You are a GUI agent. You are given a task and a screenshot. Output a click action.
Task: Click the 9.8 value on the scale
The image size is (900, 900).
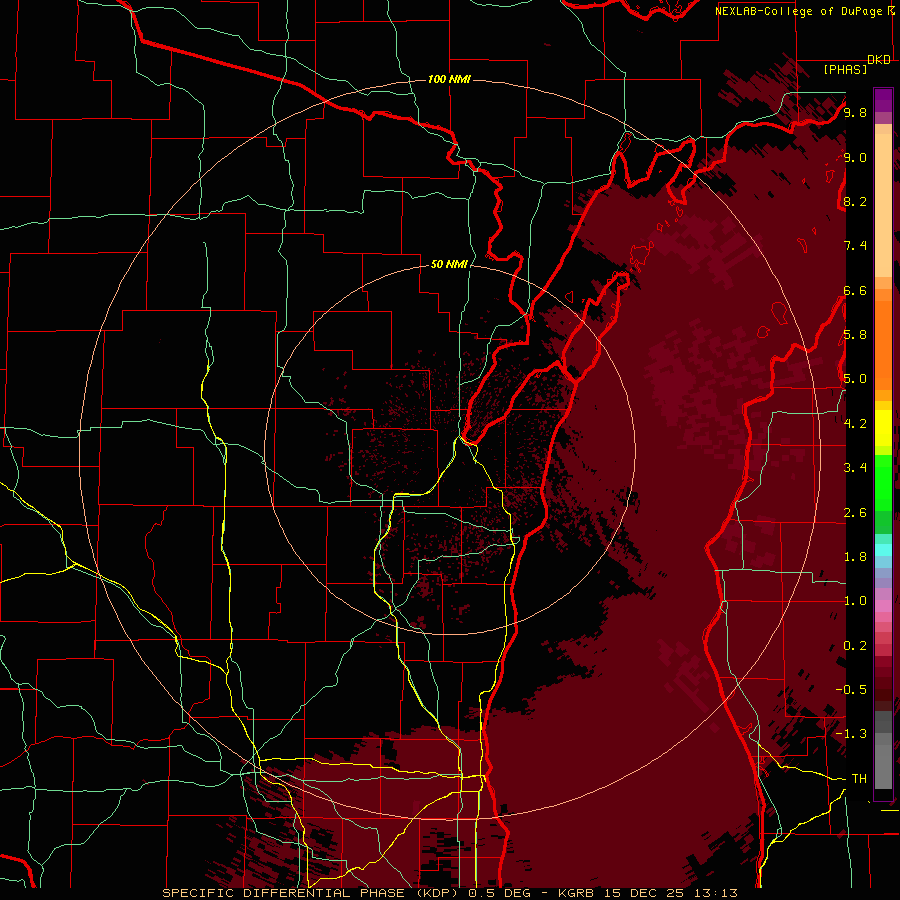855,112
